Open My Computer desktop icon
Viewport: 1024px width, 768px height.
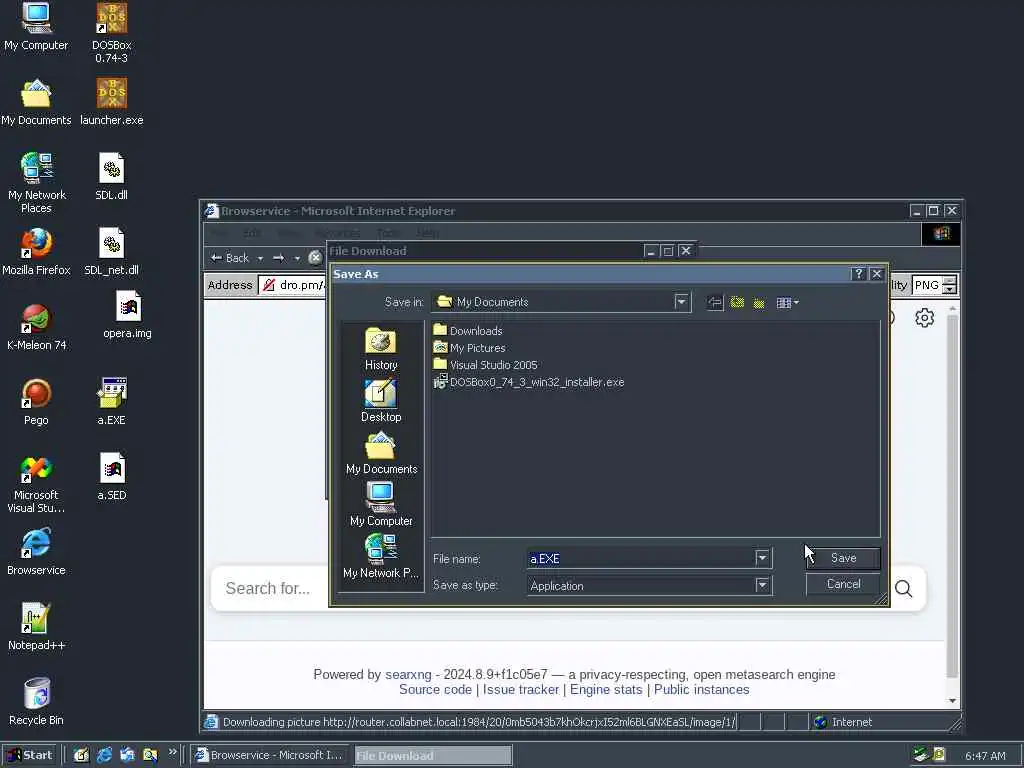pos(36,27)
